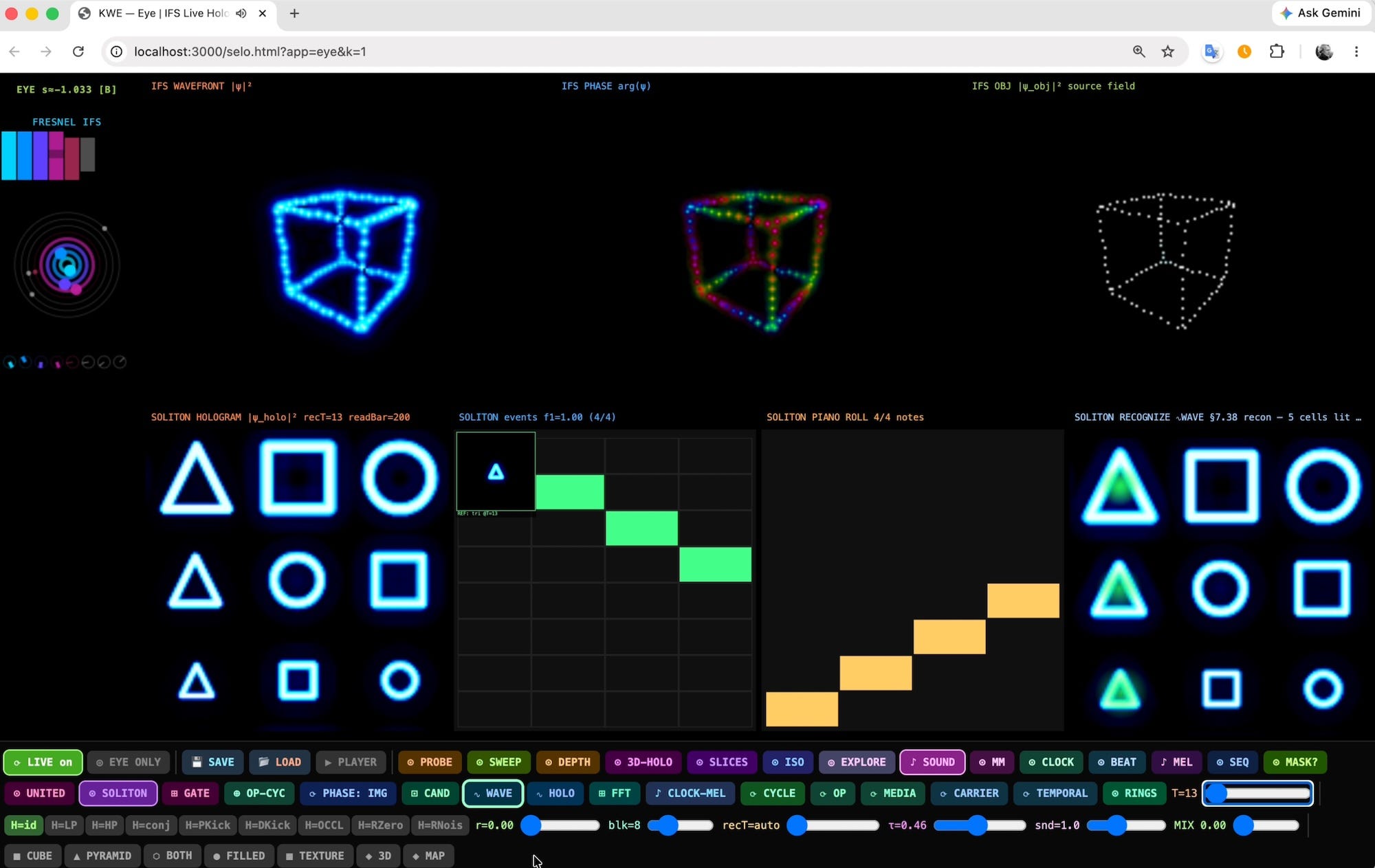Click the ISO button
Image resolution: width=1375 pixels, height=868 pixels.
pos(788,762)
